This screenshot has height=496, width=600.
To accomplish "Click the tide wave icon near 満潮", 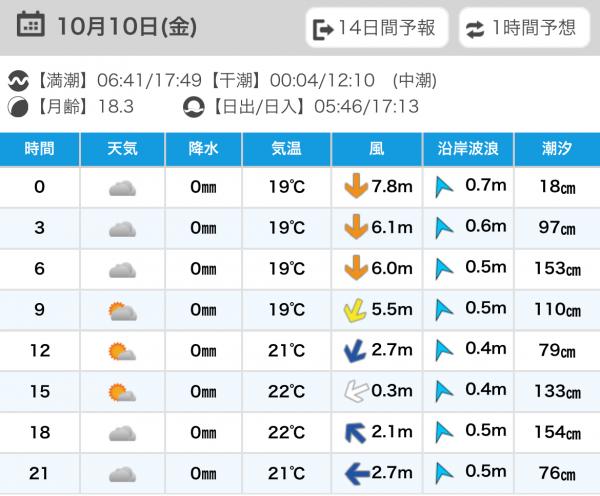I will (19, 80).
